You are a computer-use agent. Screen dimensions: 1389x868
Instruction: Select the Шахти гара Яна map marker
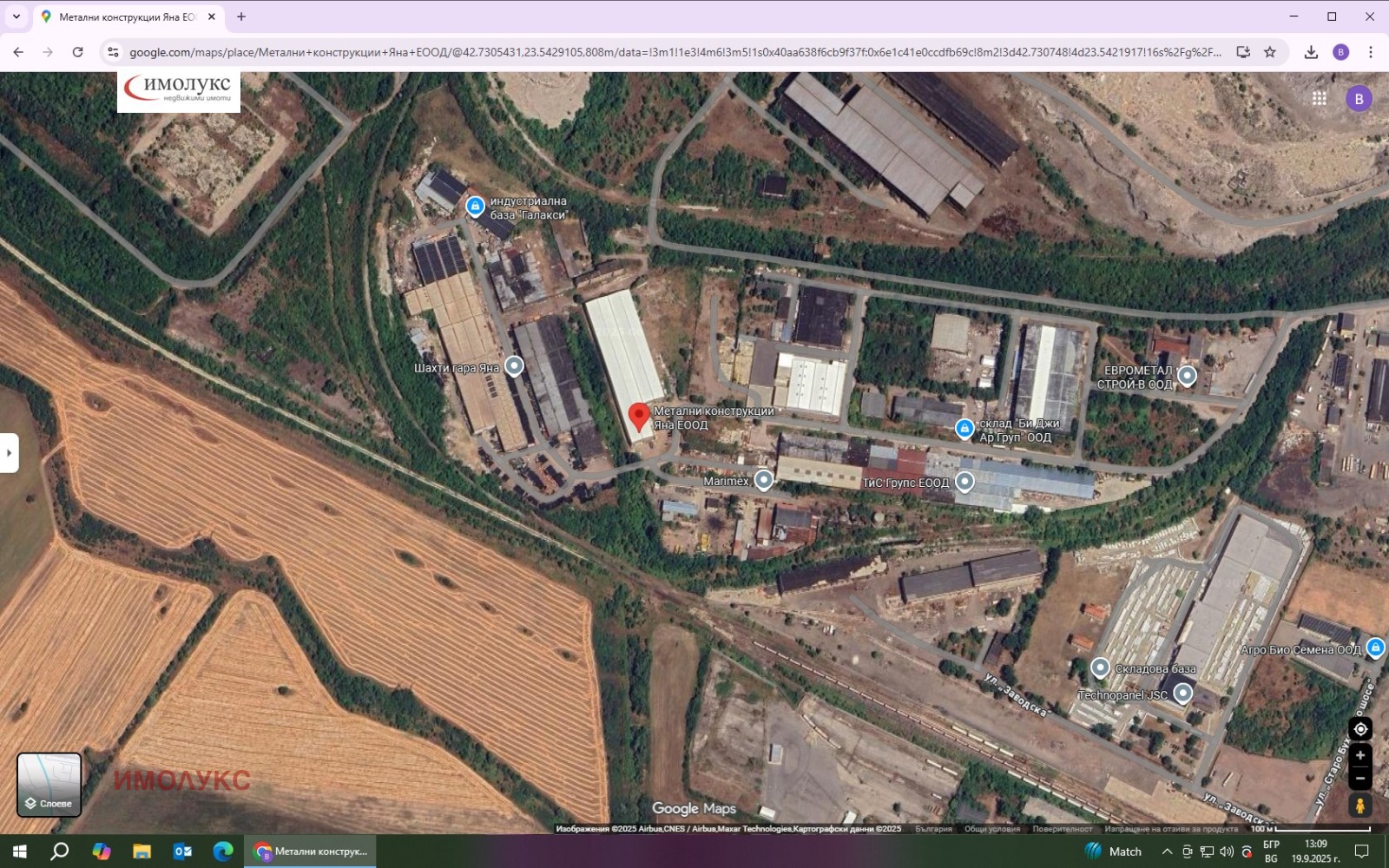pyautogui.click(x=514, y=366)
